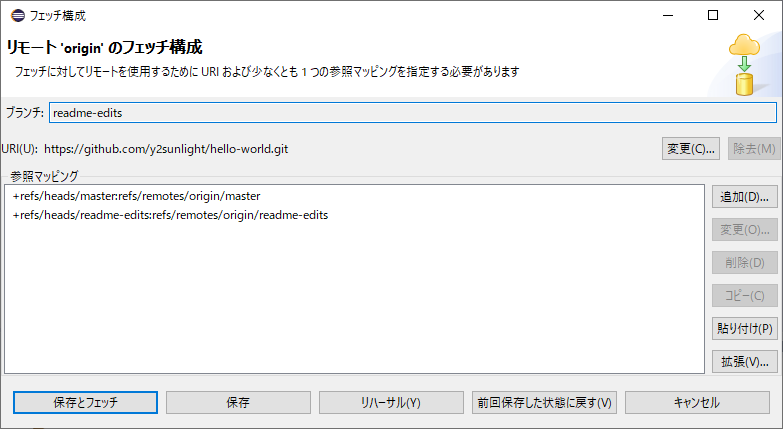
Task: Click 前回保存した状態に戻す(V) button
Action: (x=544, y=402)
